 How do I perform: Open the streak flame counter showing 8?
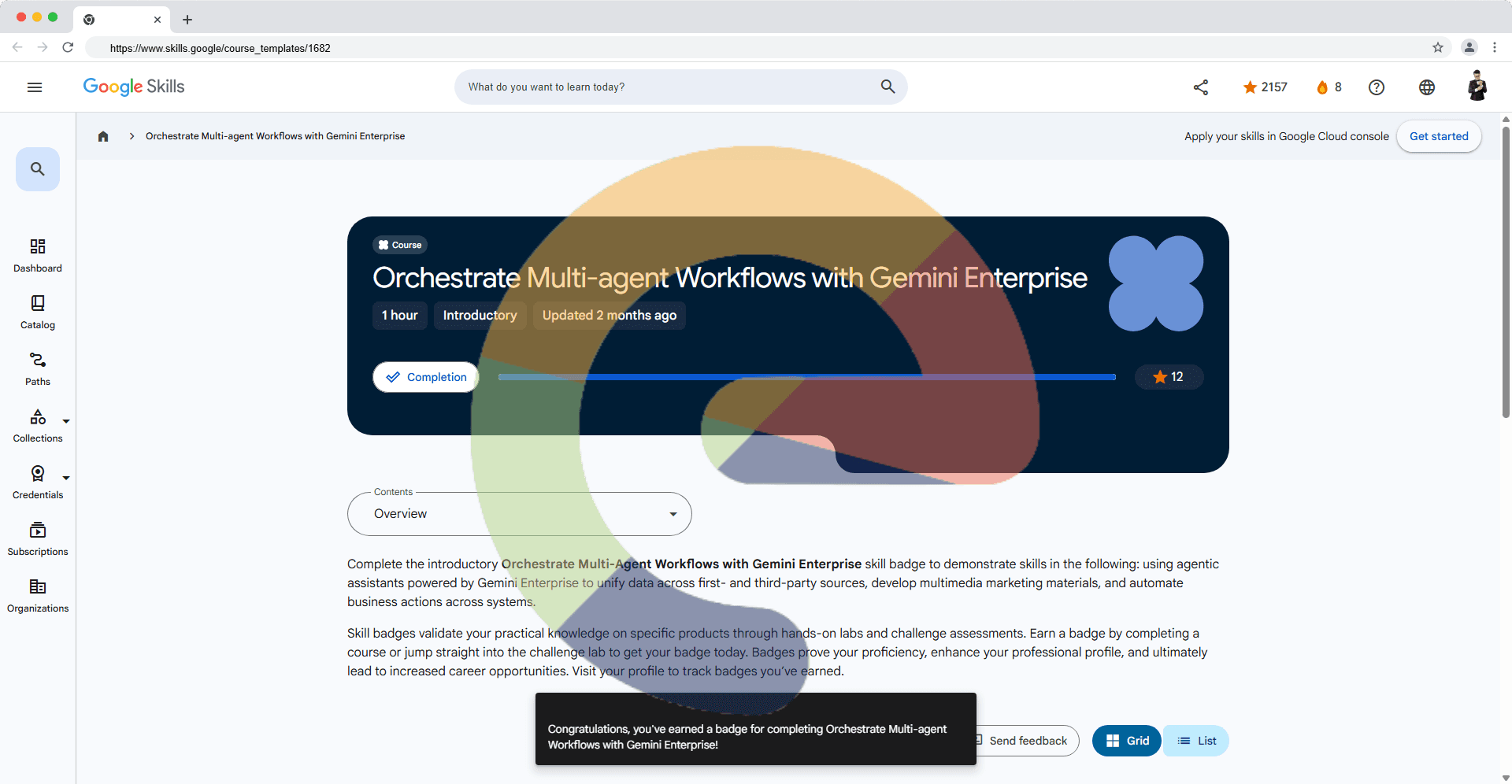pos(1329,87)
